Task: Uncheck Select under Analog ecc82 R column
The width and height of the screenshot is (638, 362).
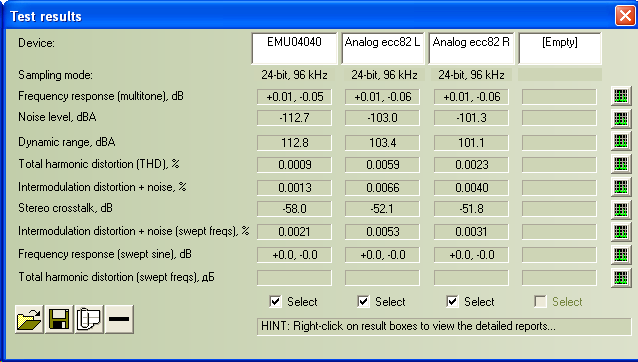Action: (452, 301)
